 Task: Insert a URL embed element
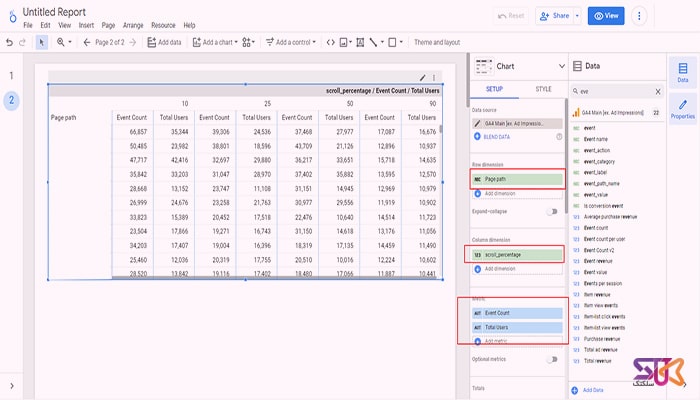click(330, 42)
